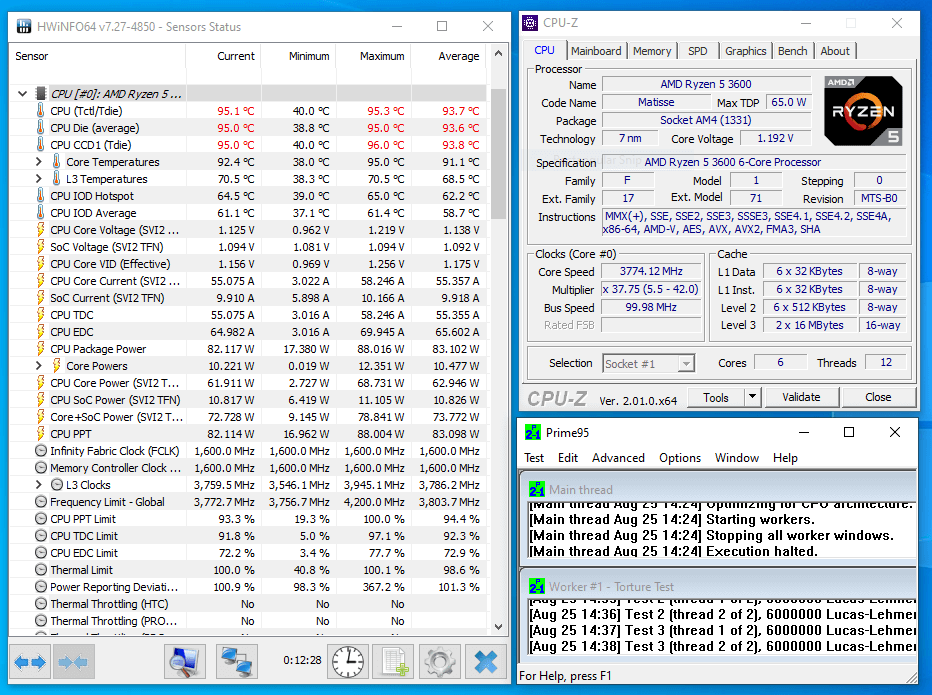This screenshot has height=695, width=932.
Task: Click the Maximum column header
Action: [x=382, y=56]
